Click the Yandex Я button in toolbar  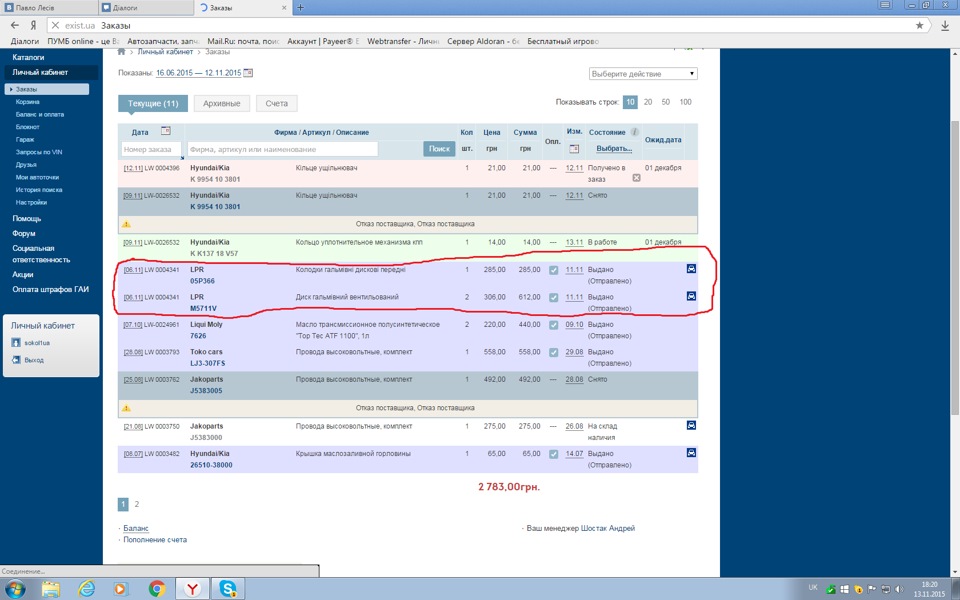pos(33,26)
